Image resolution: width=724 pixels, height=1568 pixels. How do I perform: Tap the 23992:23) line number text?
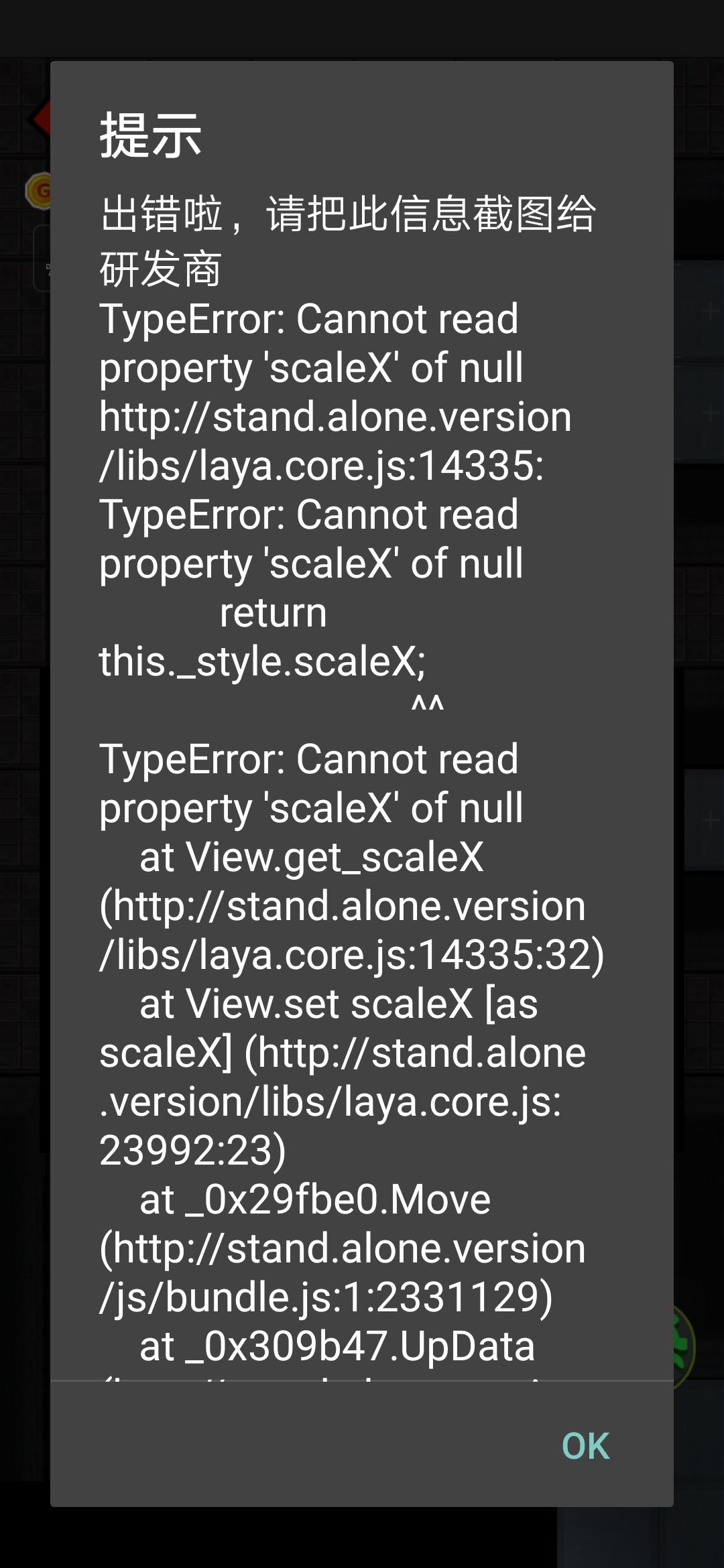click(192, 1151)
